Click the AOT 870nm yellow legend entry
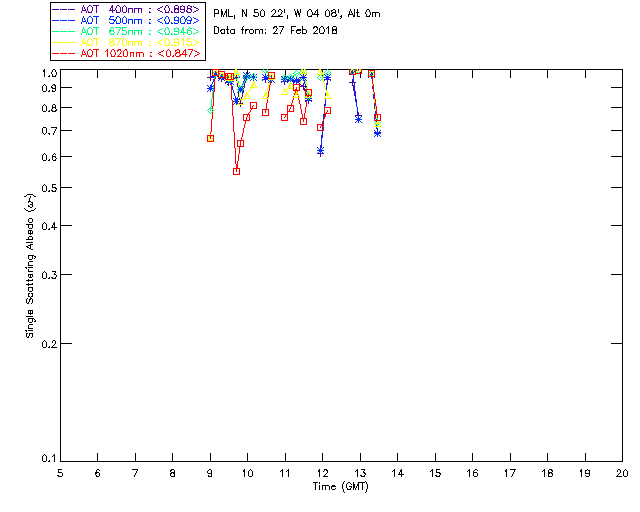This screenshot has height=512, width=640. (x=126, y=42)
